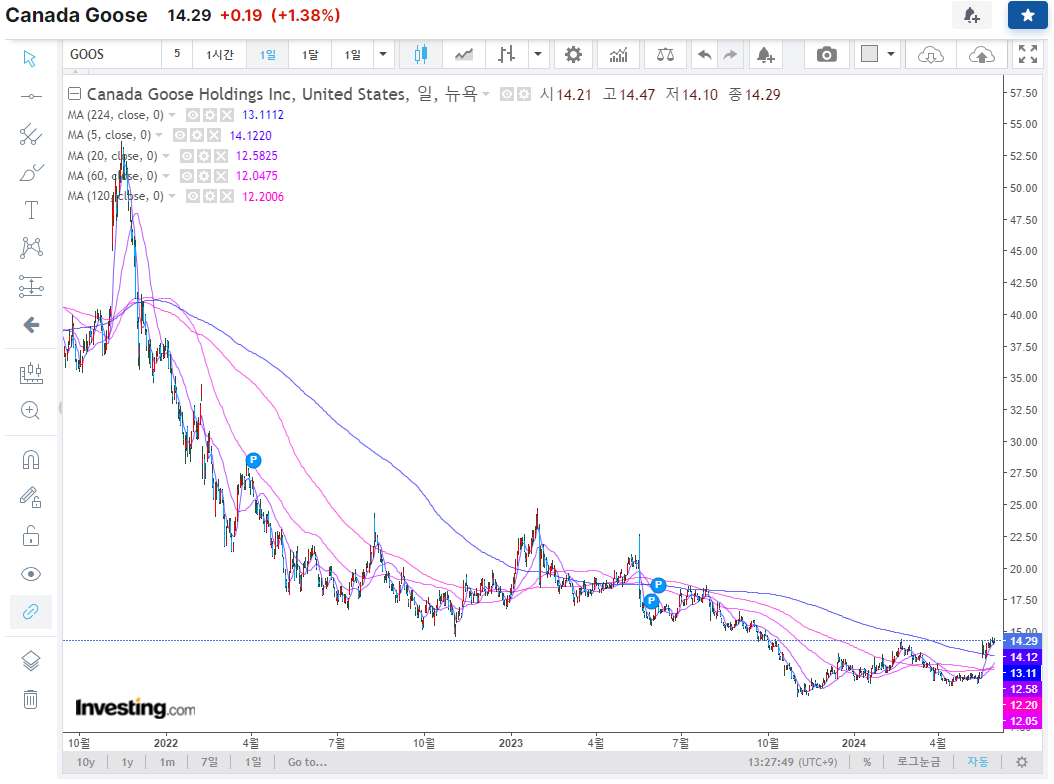Toggle 자동 auto scale
Image resolution: width=1054 pixels, height=784 pixels.
coord(978,762)
